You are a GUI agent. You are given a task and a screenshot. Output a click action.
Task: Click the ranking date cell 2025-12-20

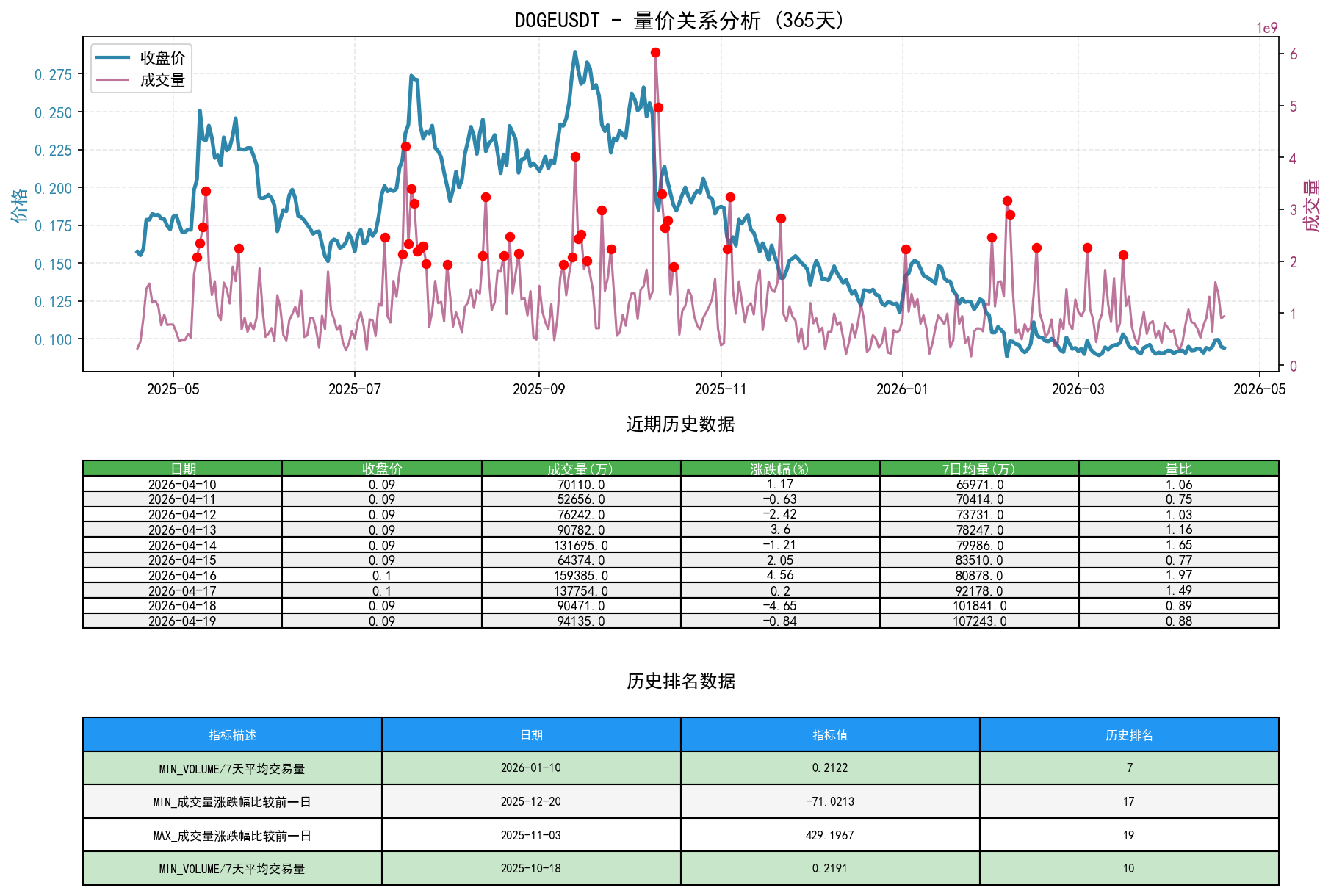point(531,802)
